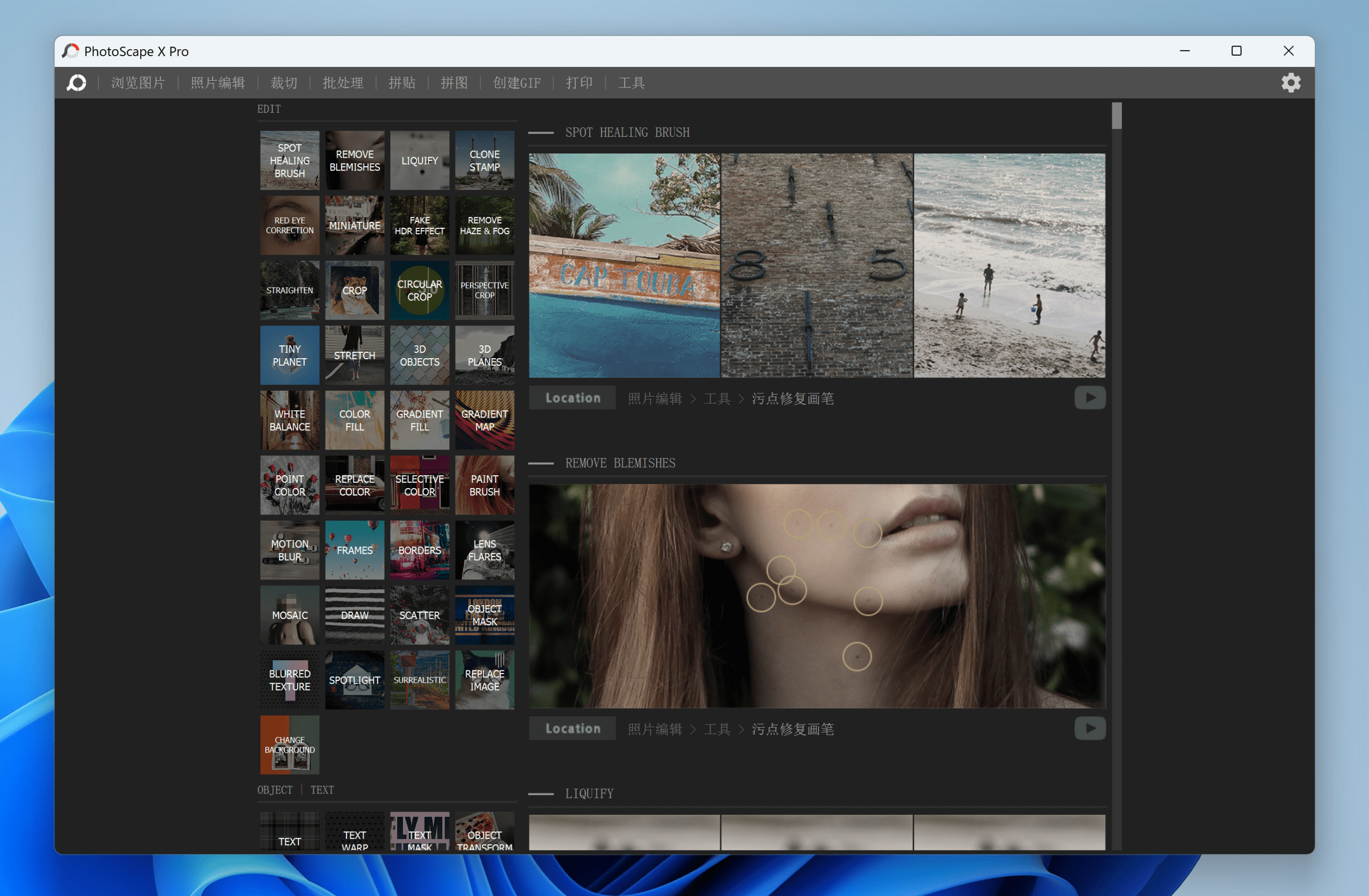Click the Remove Blemishes face preview image
This screenshot has width=1369, height=896.
[817, 596]
